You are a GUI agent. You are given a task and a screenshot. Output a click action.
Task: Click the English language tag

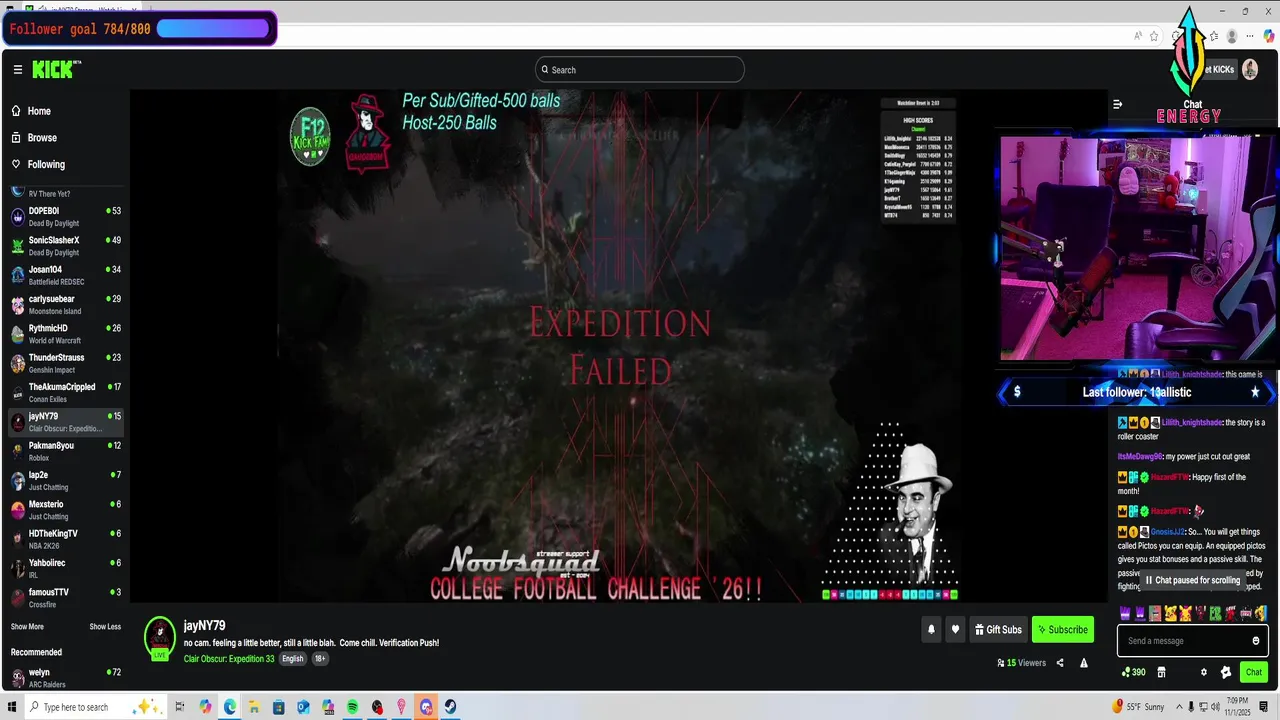tap(293, 659)
